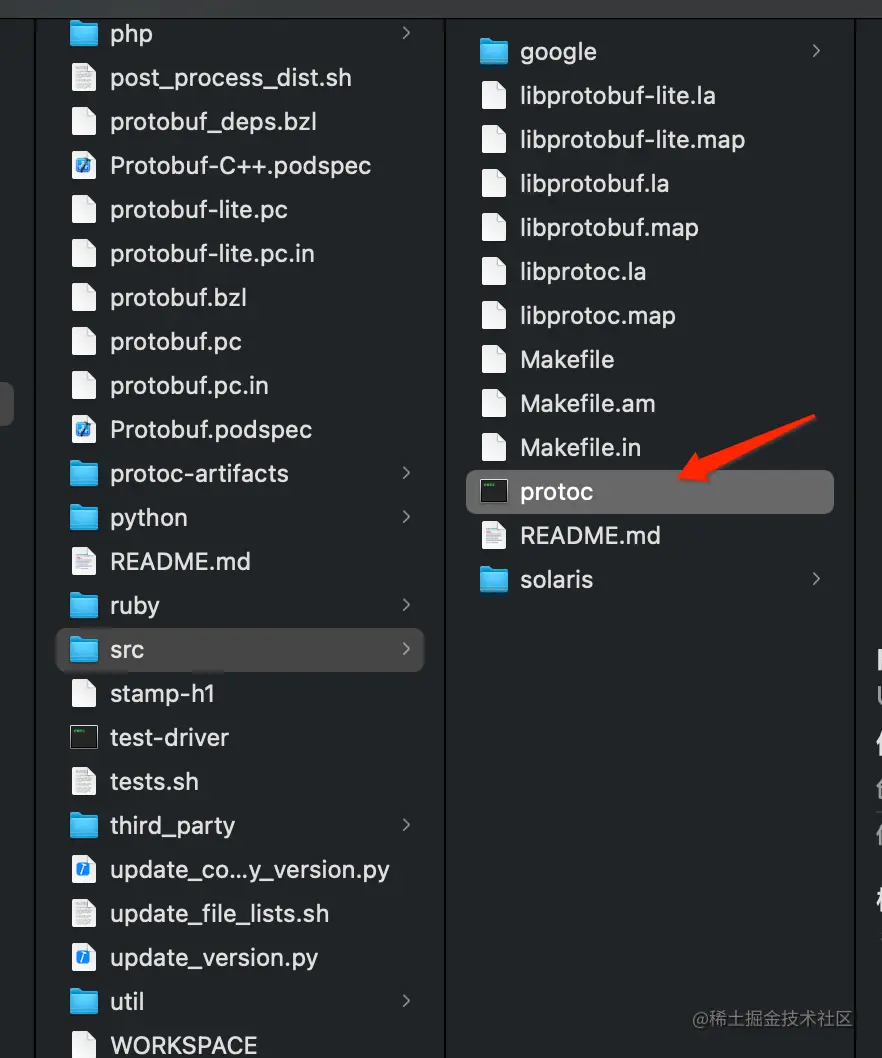Click the ruby folder icon
Viewport: 882px width, 1058px height.
coord(84,605)
